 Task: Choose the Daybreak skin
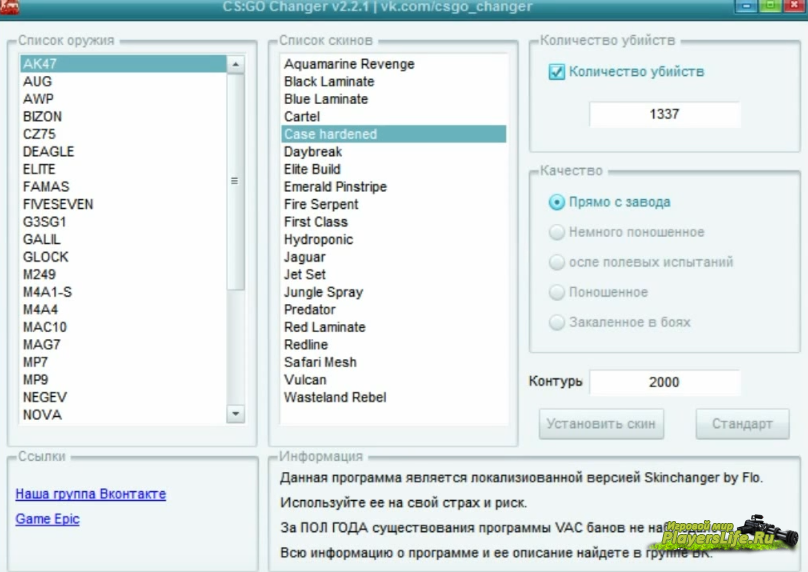coord(394,152)
